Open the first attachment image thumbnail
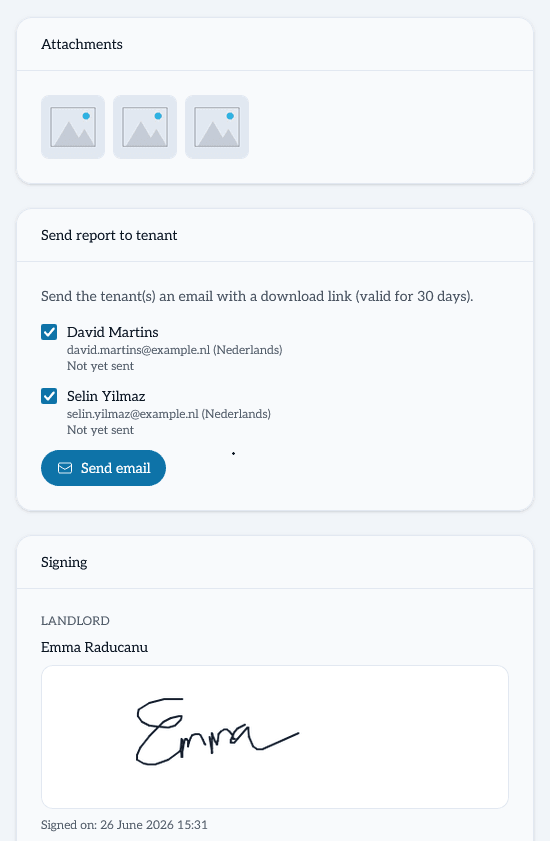The width and height of the screenshot is (550, 841). (x=73, y=127)
